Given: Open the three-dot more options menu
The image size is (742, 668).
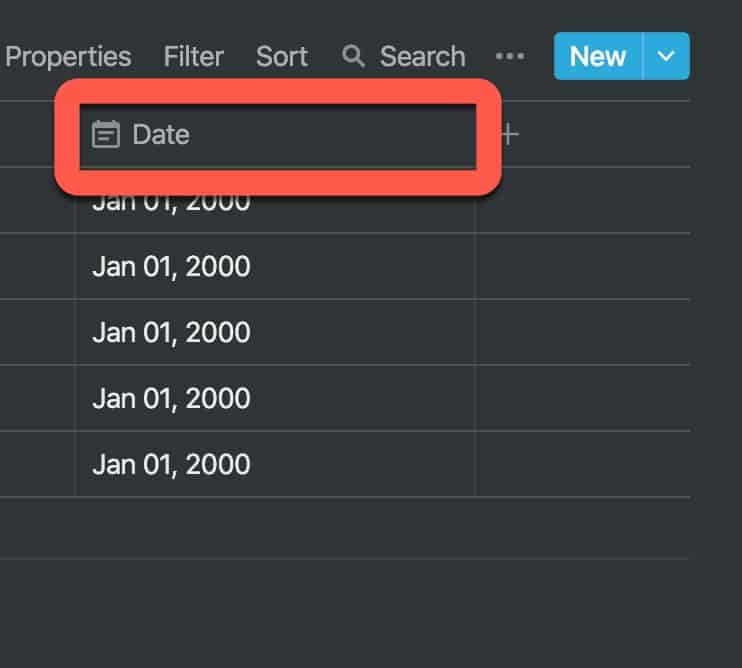Looking at the screenshot, I should point(510,56).
